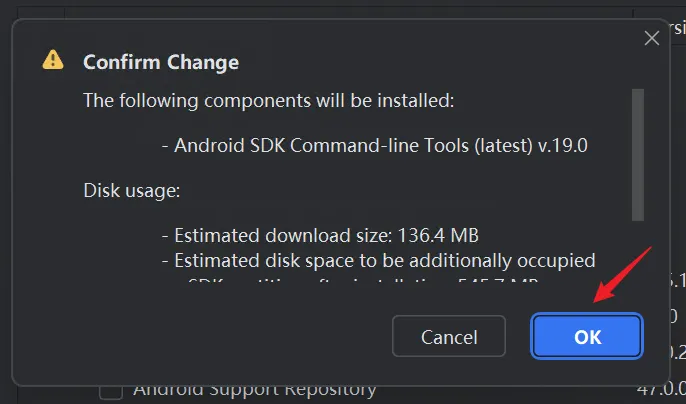Viewport: 686px width, 404px height.
Task: Click the Android SDK Command-line Tools v.19.0 line
Action: coord(374,145)
